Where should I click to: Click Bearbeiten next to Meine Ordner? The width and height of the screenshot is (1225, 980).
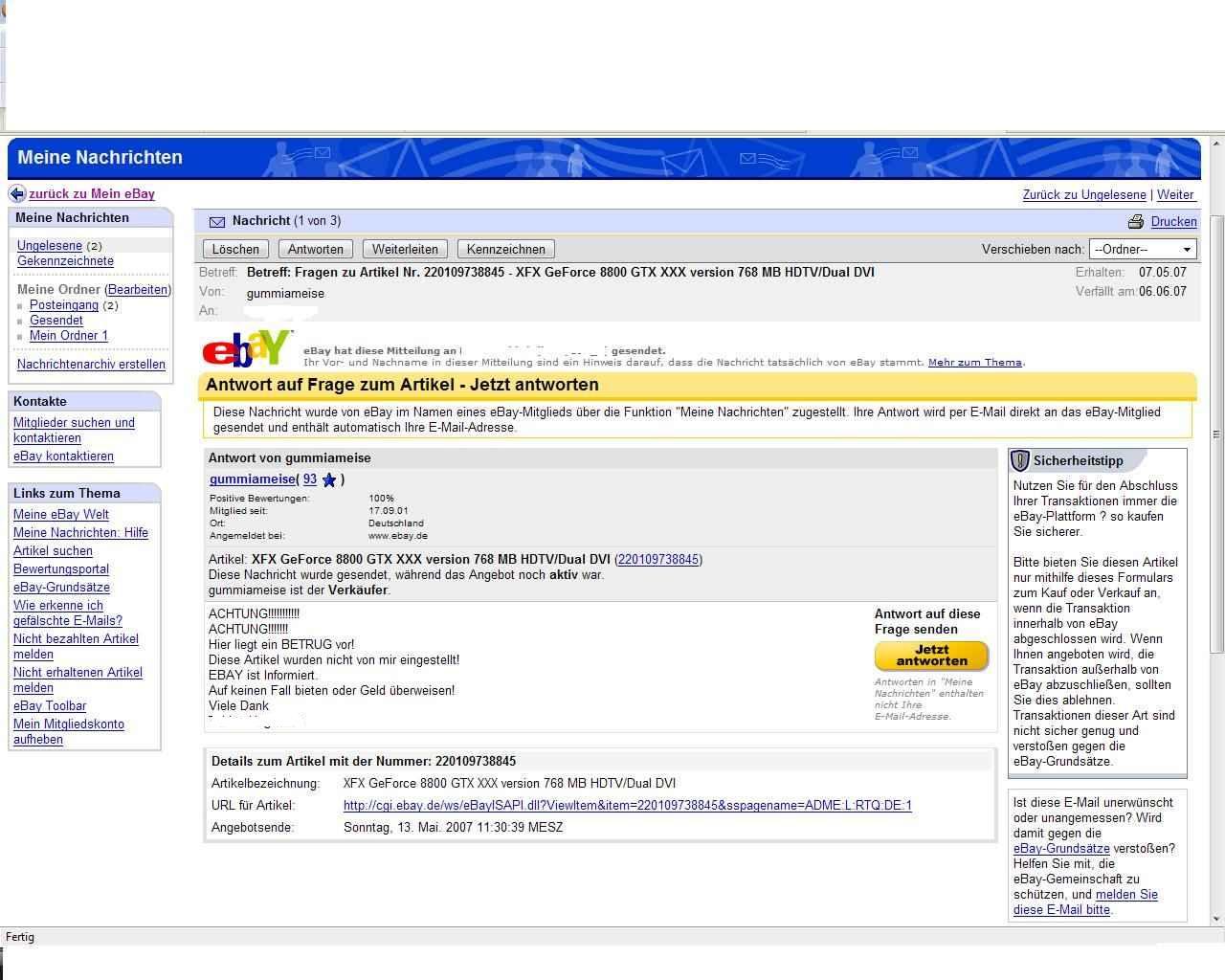pyautogui.click(x=139, y=289)
